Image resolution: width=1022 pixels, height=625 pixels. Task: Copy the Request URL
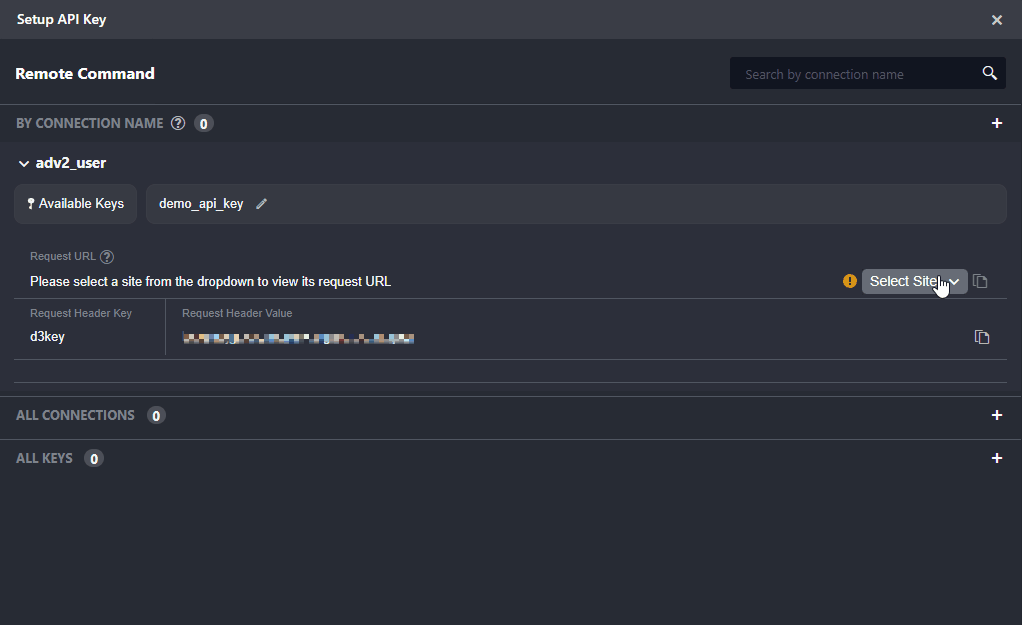coord(980,282)
